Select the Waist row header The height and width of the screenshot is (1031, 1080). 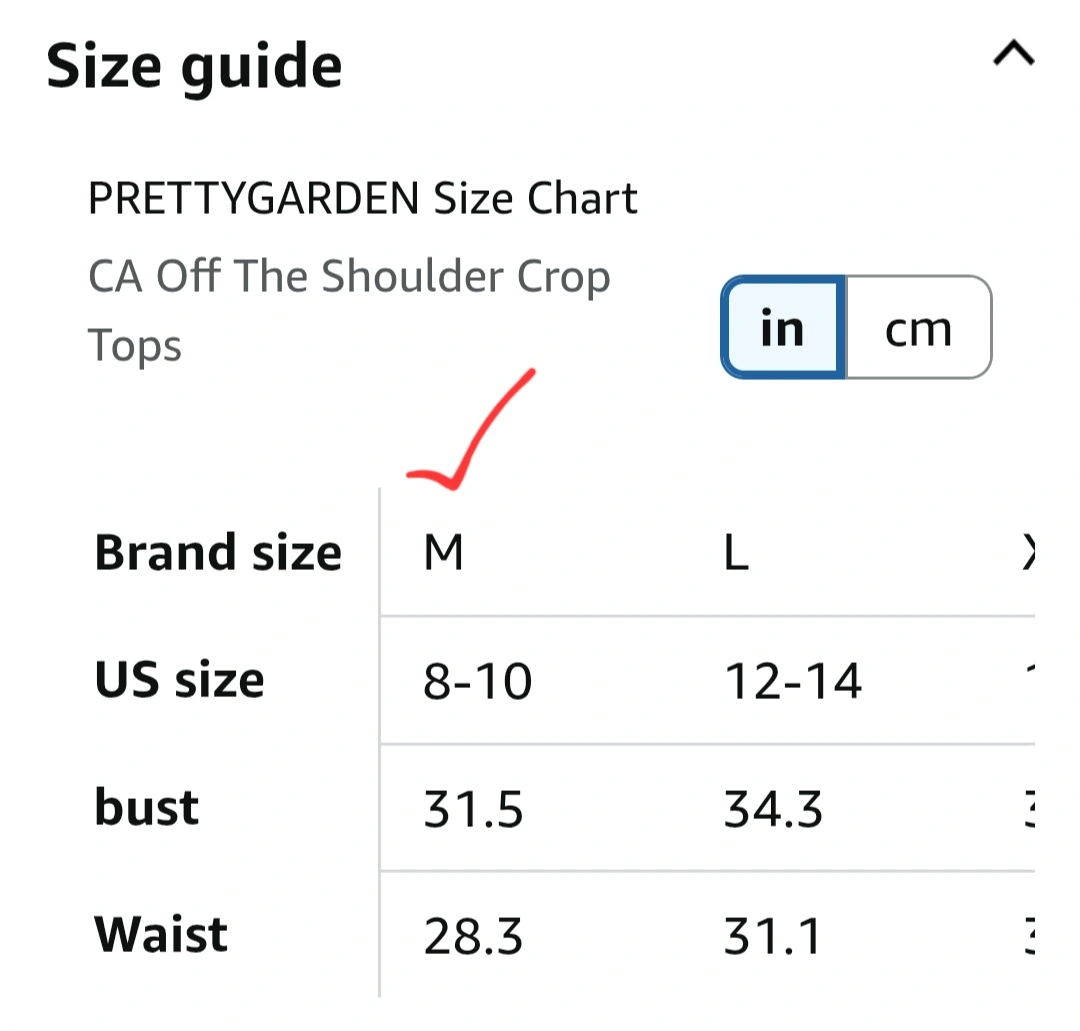point(161,935)
